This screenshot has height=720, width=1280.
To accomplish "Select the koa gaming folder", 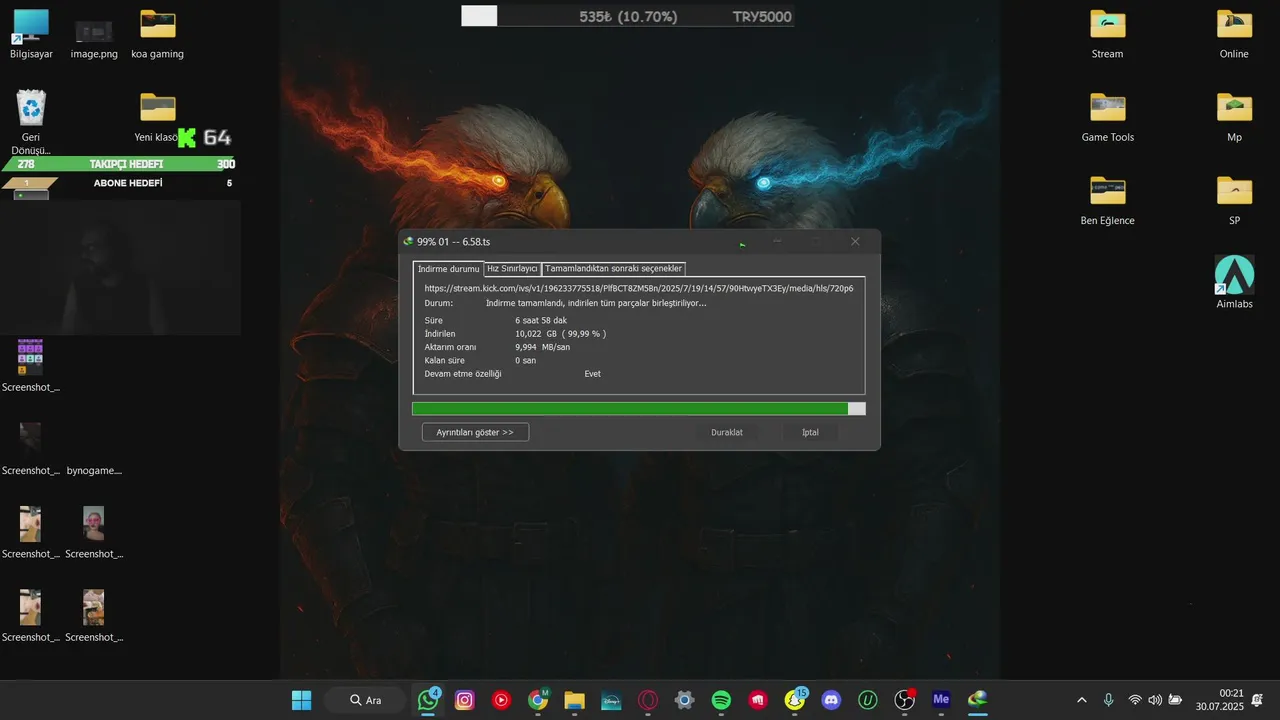I will pos(157,35).
